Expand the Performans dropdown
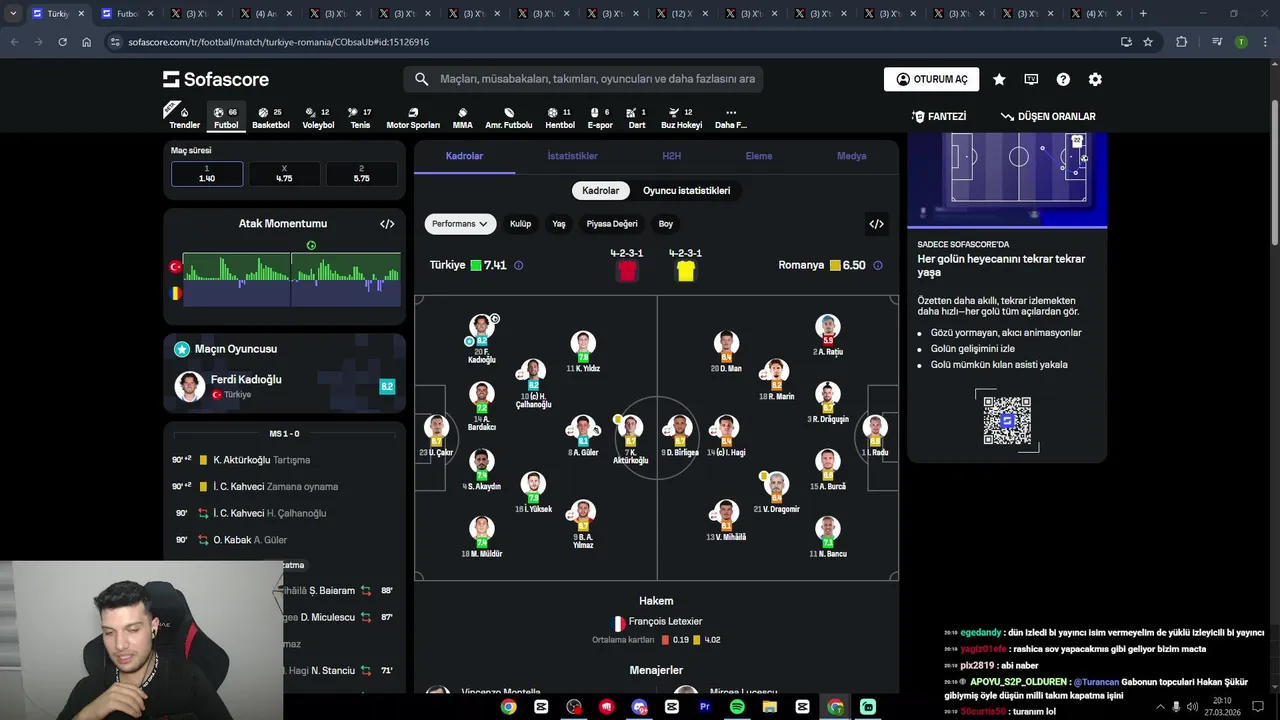The height and width of the screenshot is (720, 1280). pos(460,224)
